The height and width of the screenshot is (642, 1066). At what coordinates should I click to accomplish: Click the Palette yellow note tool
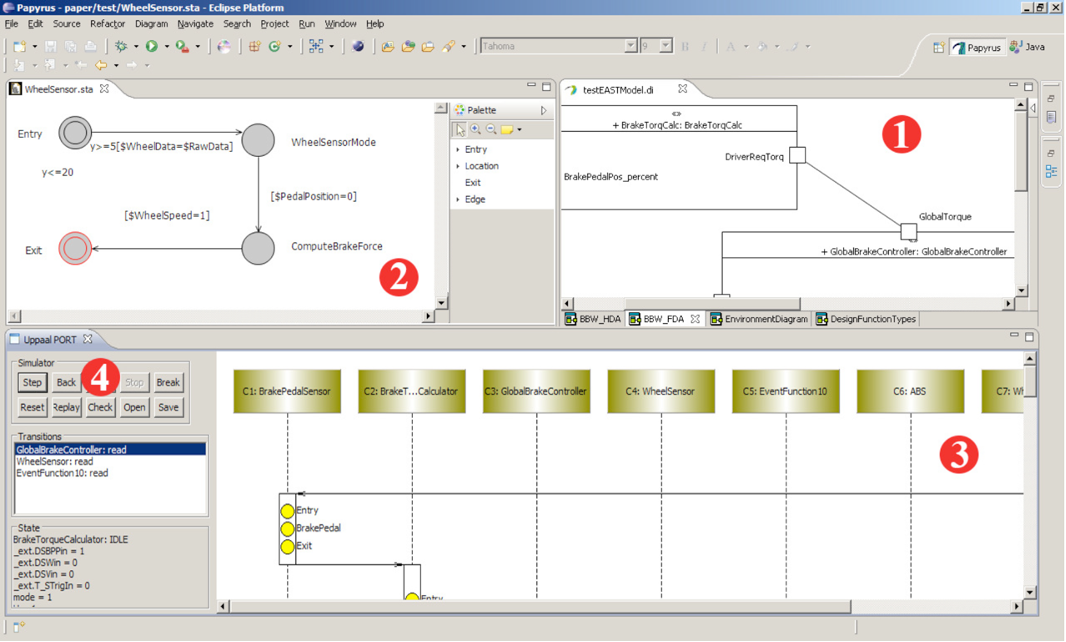[506, 129]
